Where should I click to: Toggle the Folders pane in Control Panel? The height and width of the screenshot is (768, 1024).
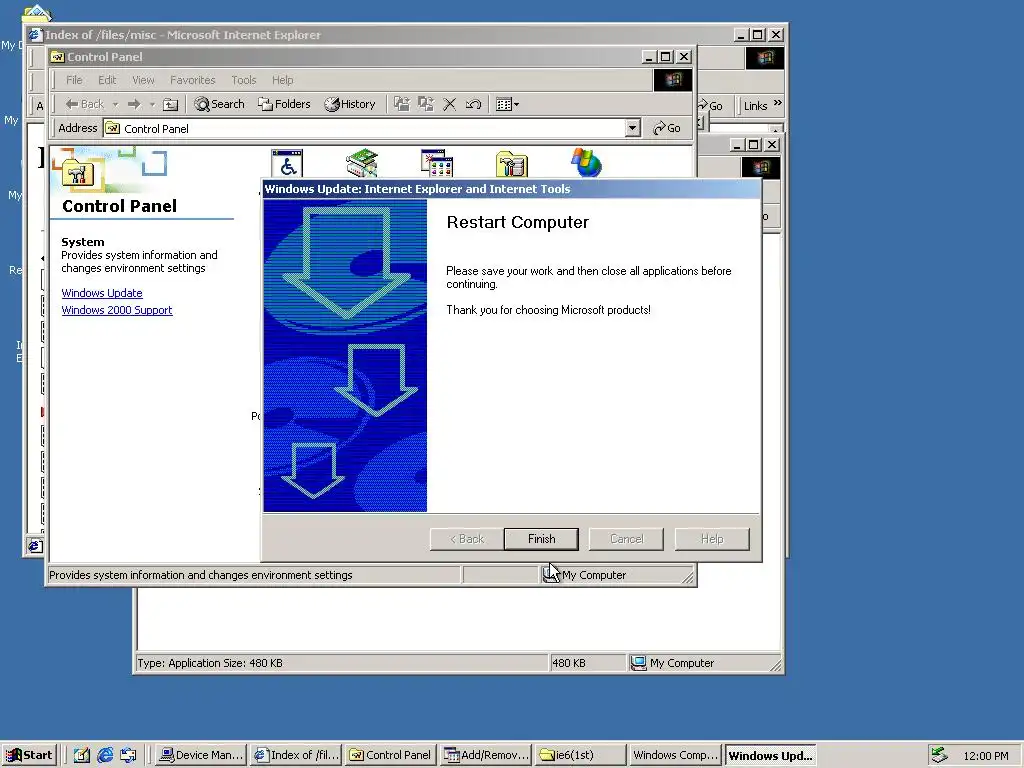click(284, 104)
